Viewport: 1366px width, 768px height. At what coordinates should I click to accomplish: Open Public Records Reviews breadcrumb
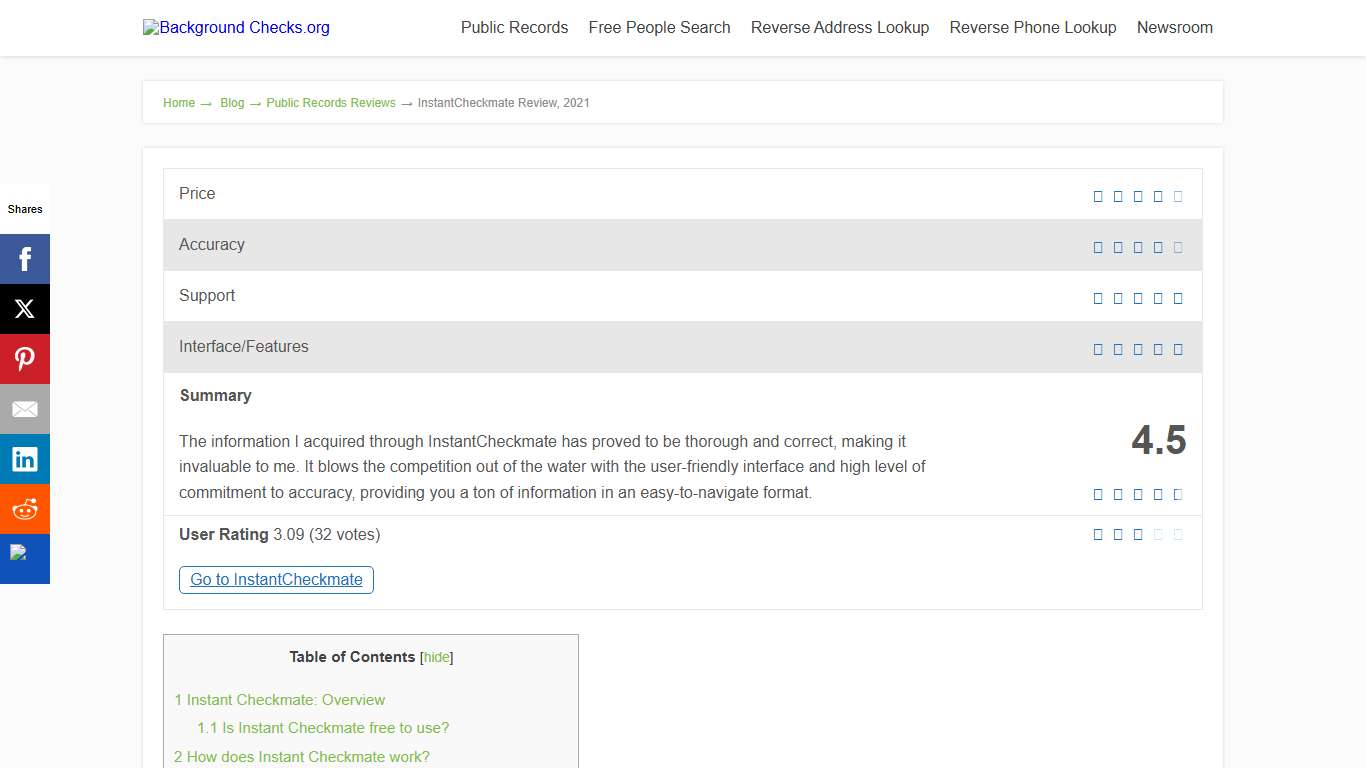click(x=331, y=103)
